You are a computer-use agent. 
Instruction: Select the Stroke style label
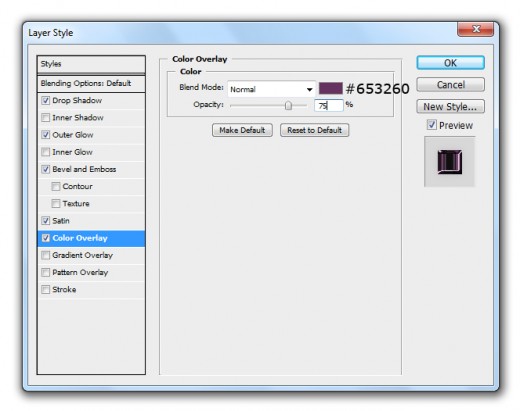pos(64,289)
